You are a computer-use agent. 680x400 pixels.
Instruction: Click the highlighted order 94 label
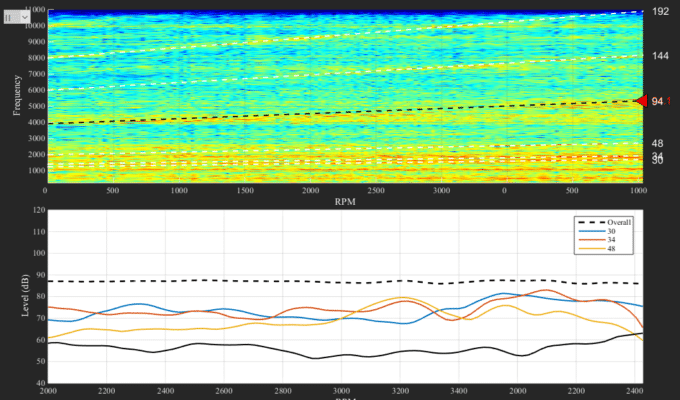(x=658, y=102)
